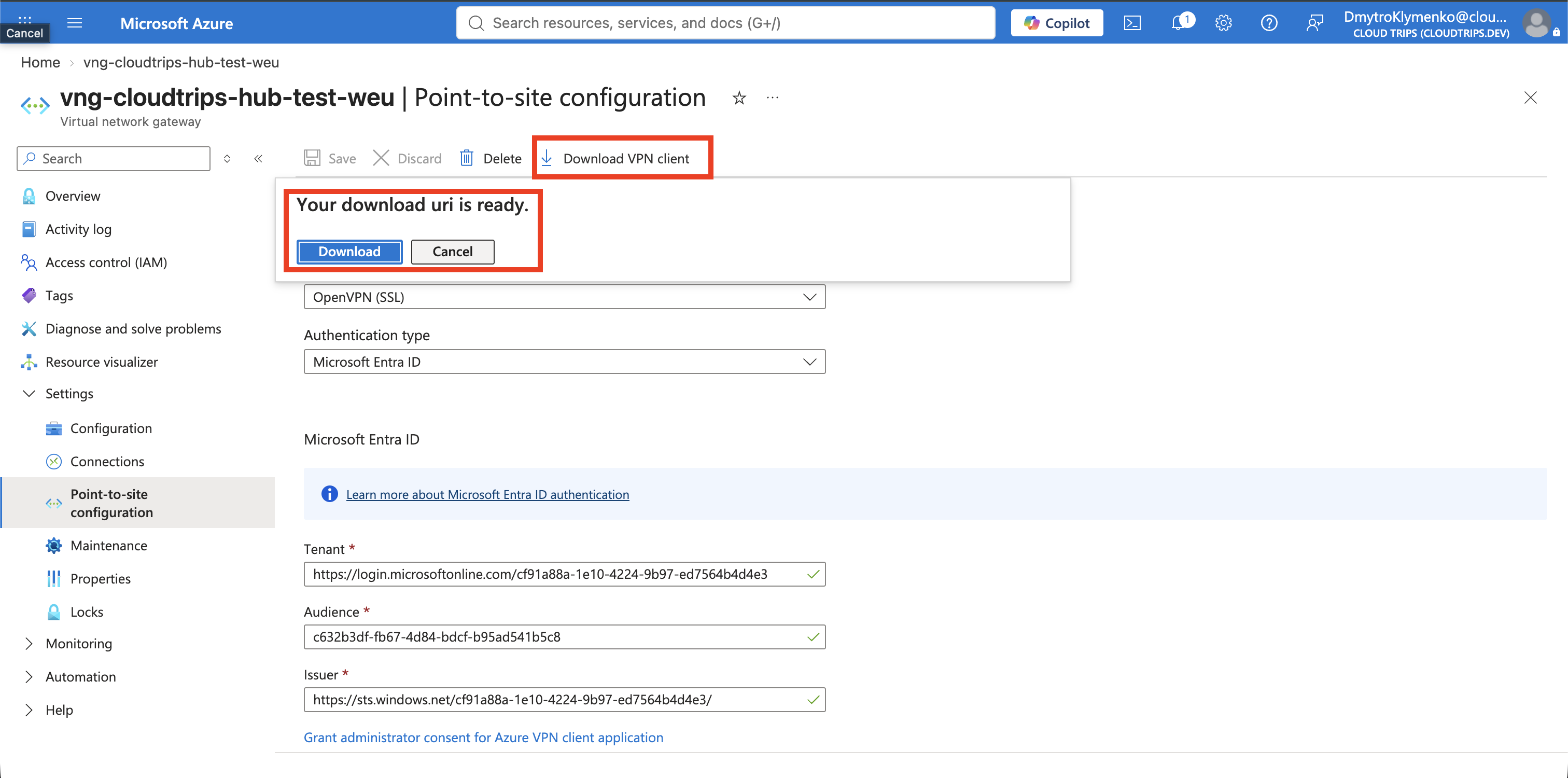
Task: Open Connections under Settings
Action: 107,462
